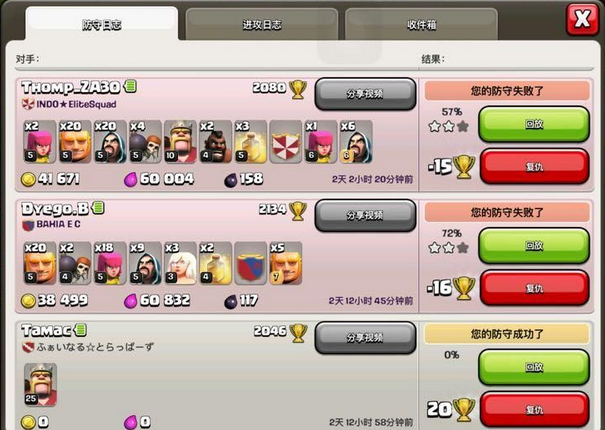
Task: Tap the trophy icon next to 2134
Action: click(x=298, y=211)
